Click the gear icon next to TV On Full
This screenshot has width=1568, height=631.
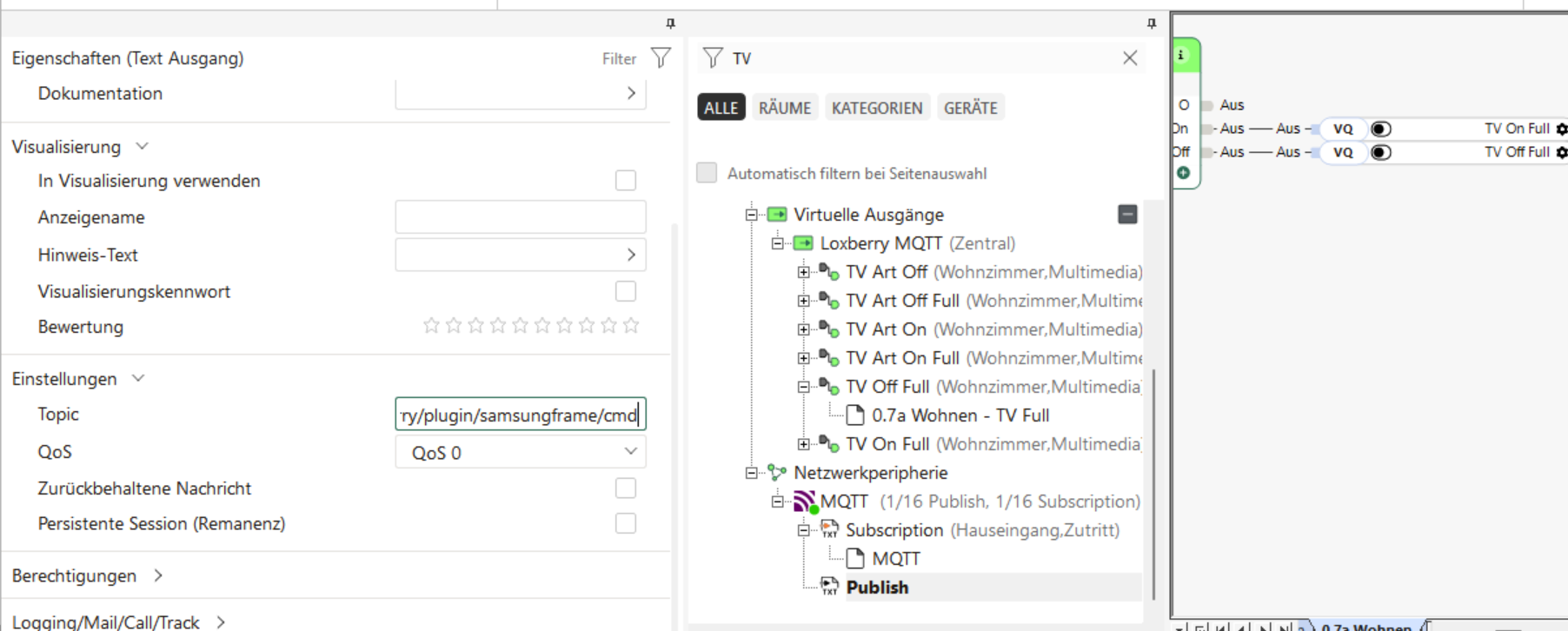[x=1561, y=129]
